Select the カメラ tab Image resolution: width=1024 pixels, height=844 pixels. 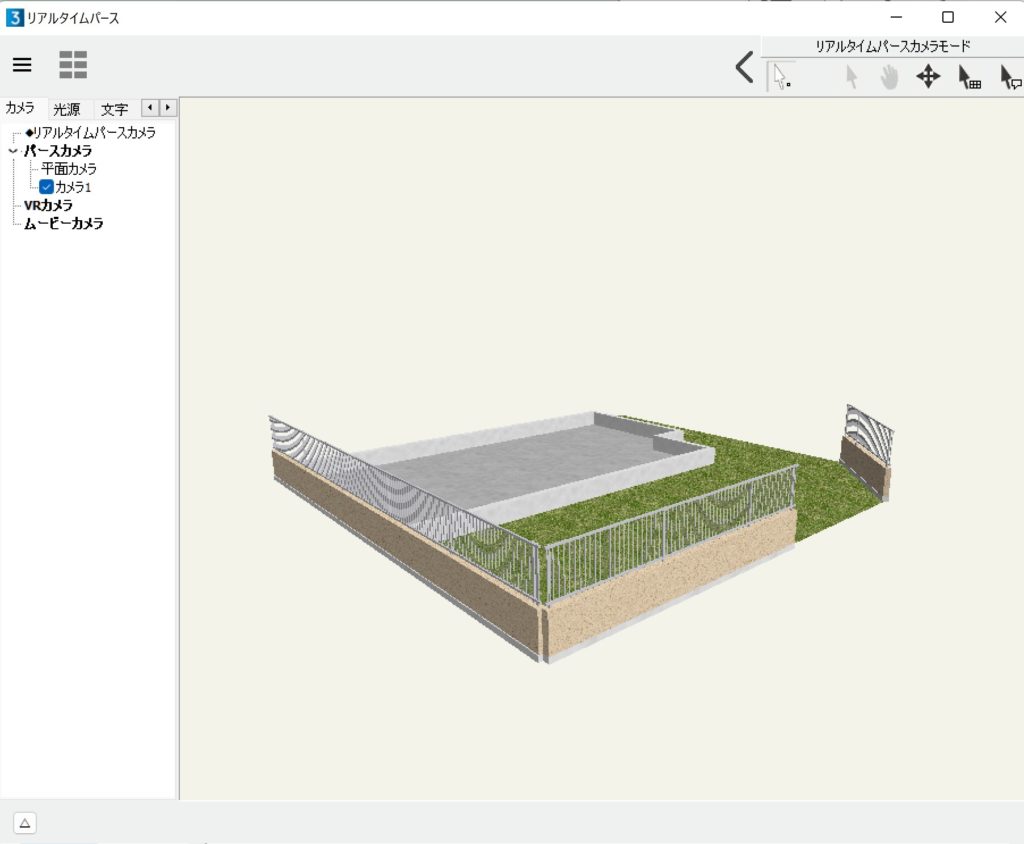point(20,108)
